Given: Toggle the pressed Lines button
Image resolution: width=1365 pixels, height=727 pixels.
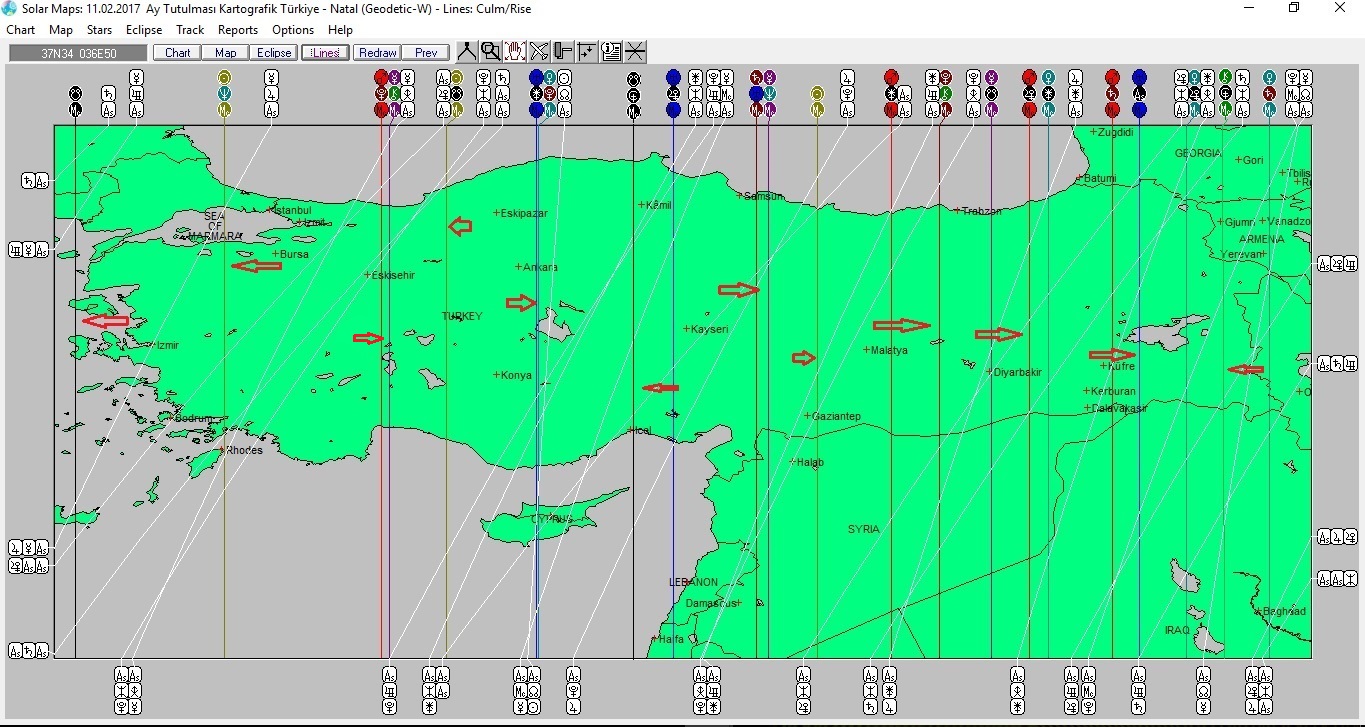Looking at the screenshot, I should coord(324,52).
